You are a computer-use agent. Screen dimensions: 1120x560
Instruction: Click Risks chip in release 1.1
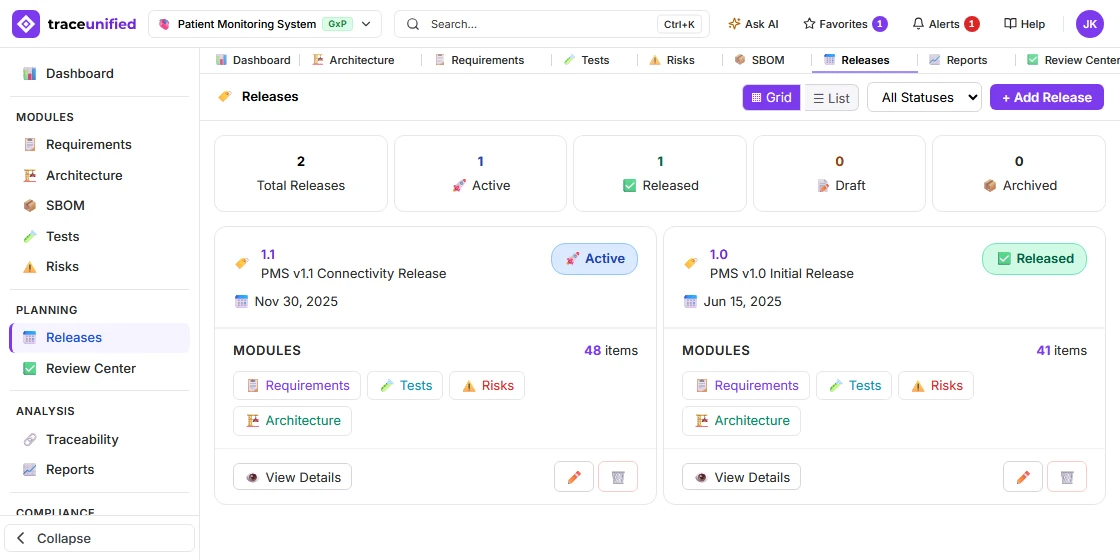pyautogui.click(x=487, y=386)
